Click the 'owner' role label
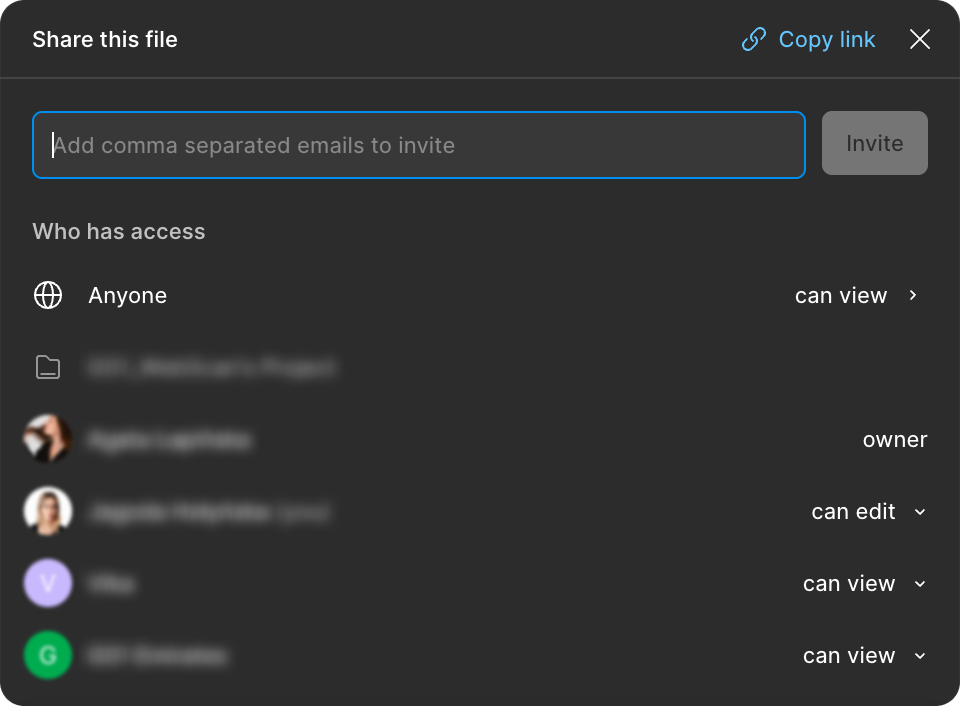 click(x=894, y=440)
